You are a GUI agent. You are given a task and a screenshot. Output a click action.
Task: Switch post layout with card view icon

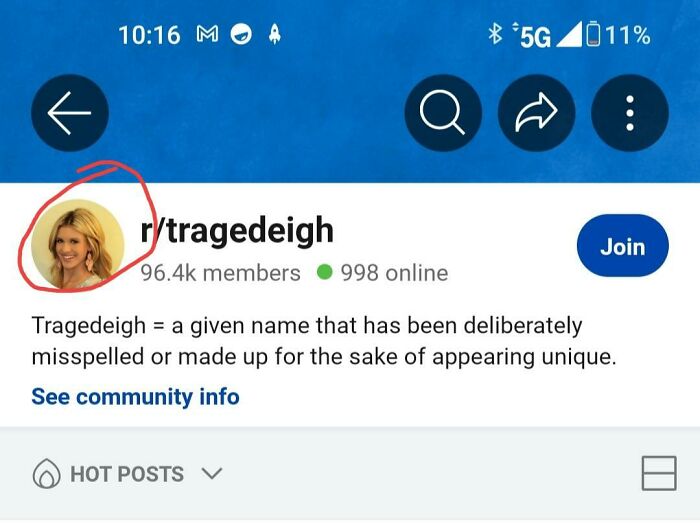[x=659, y=474]
